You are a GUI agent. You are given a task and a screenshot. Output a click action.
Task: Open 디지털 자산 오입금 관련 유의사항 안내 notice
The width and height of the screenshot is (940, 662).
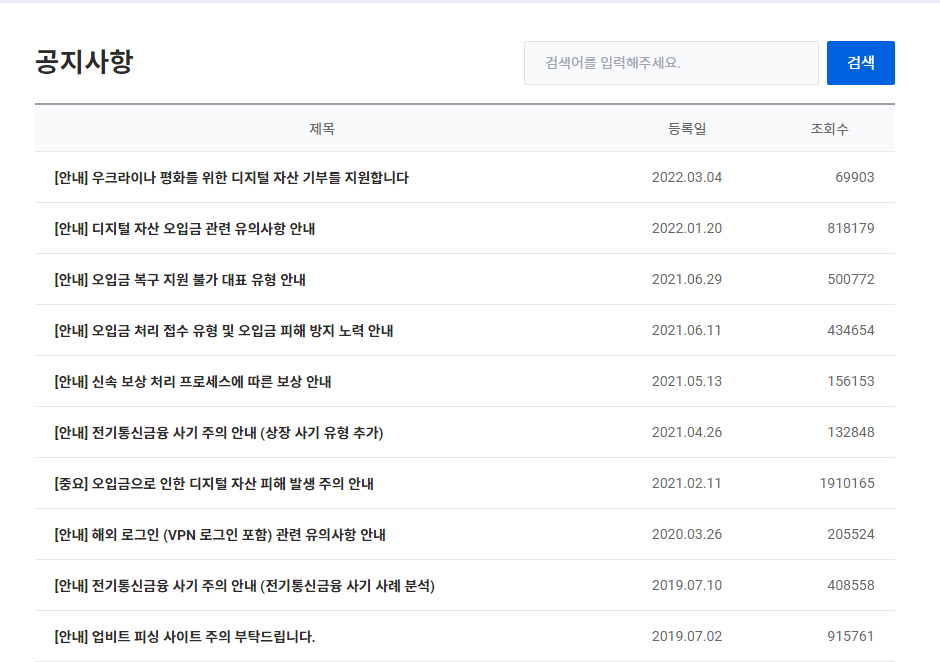185,228
